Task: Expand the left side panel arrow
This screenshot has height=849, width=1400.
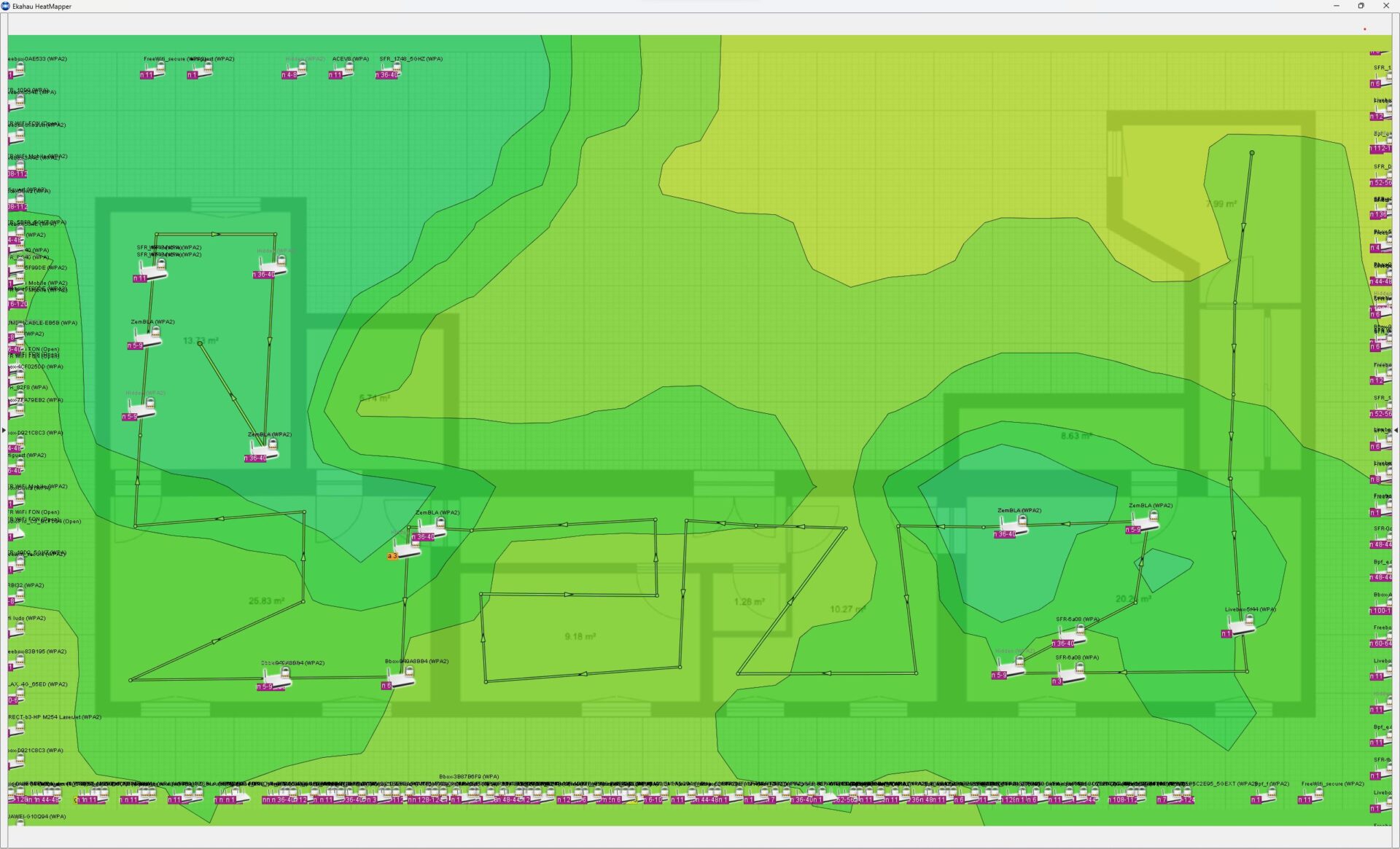Action: 4,430
